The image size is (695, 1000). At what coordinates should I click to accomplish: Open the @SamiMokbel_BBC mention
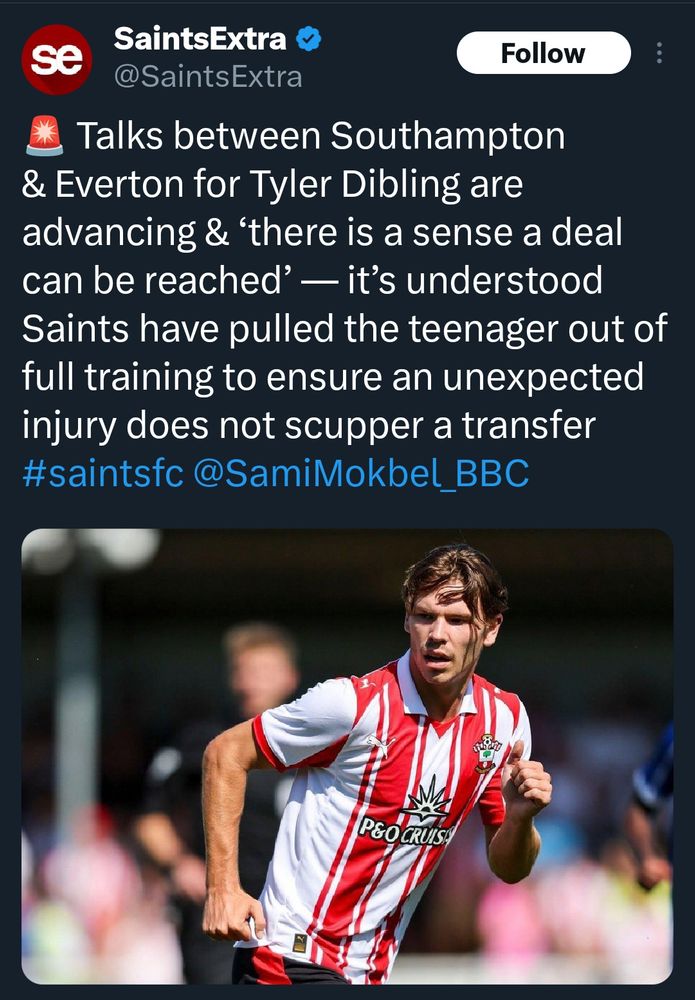pos(360,473)
